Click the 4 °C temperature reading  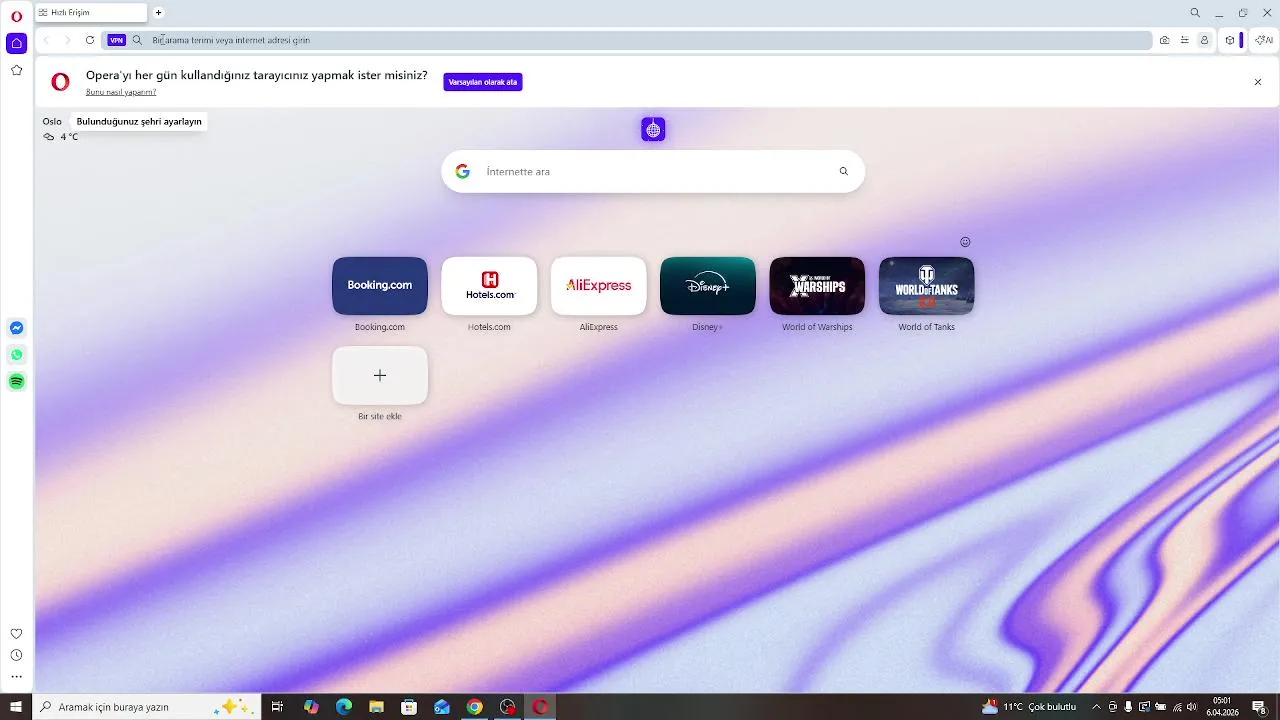point(69,137)
